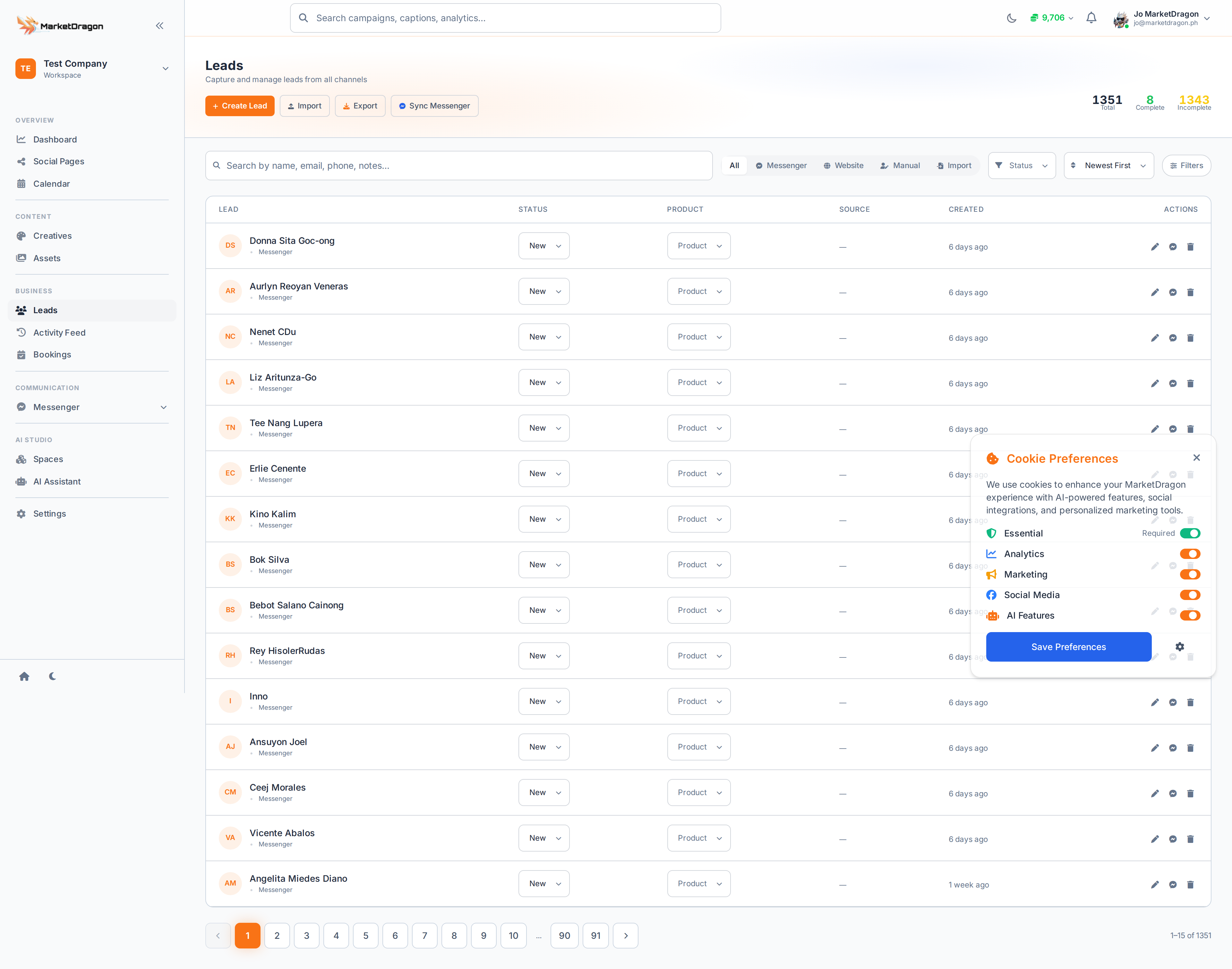Show All leads filter
The height and width of the screenshot is (969, 1232).
[734, 166]
